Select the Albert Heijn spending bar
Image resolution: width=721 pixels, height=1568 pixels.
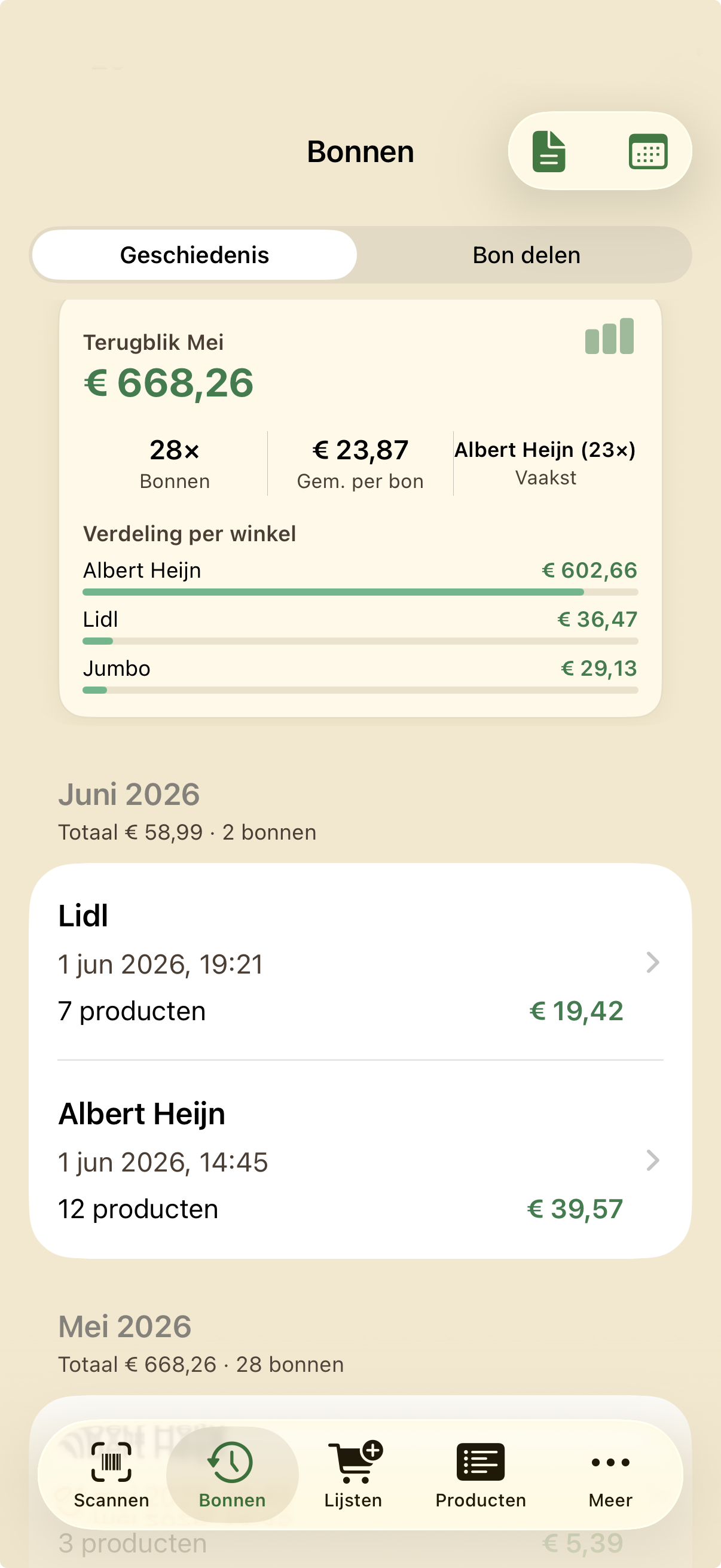pyautogui.click(x=360, y=591)
